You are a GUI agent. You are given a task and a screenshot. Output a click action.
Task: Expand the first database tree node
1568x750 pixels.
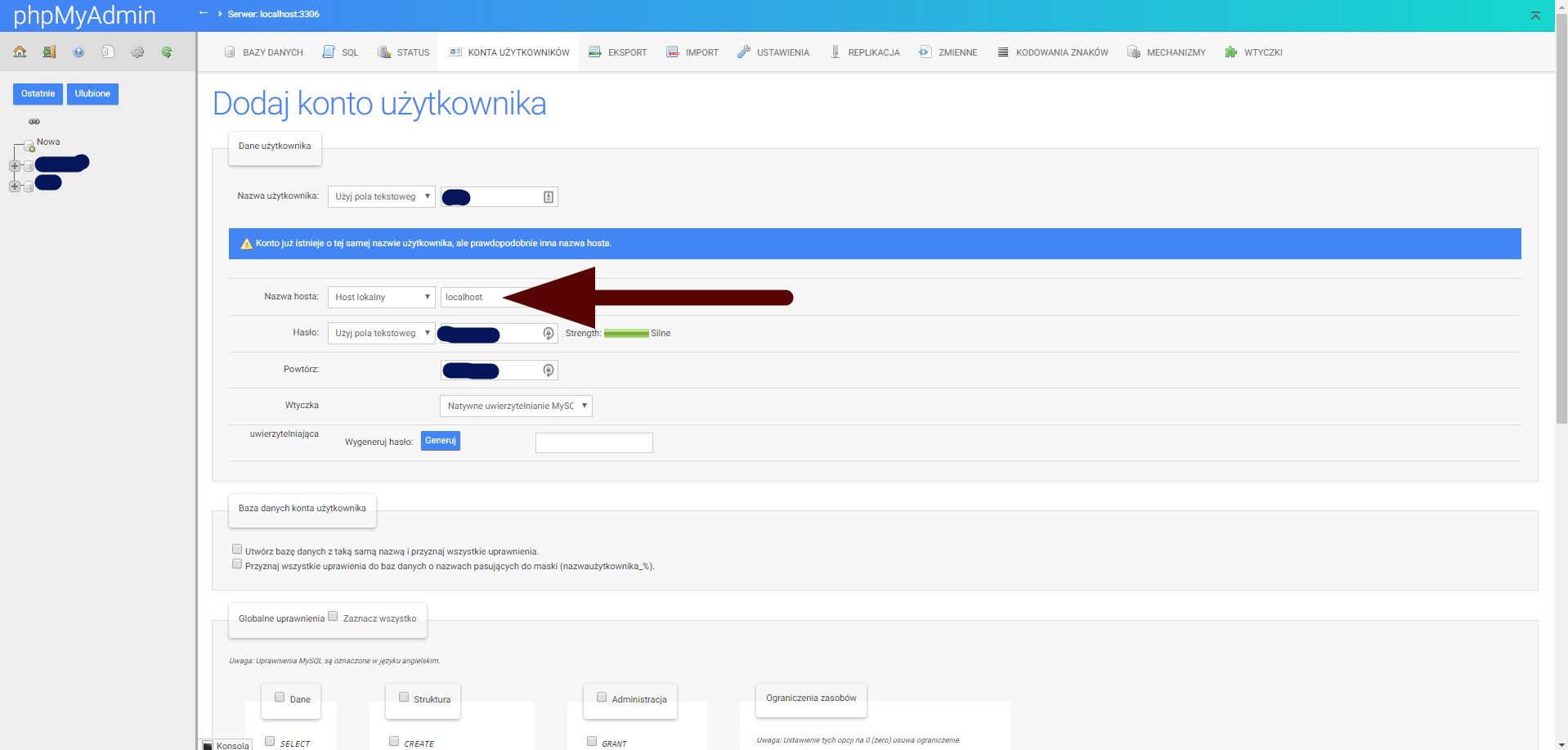tap(15, 166)
